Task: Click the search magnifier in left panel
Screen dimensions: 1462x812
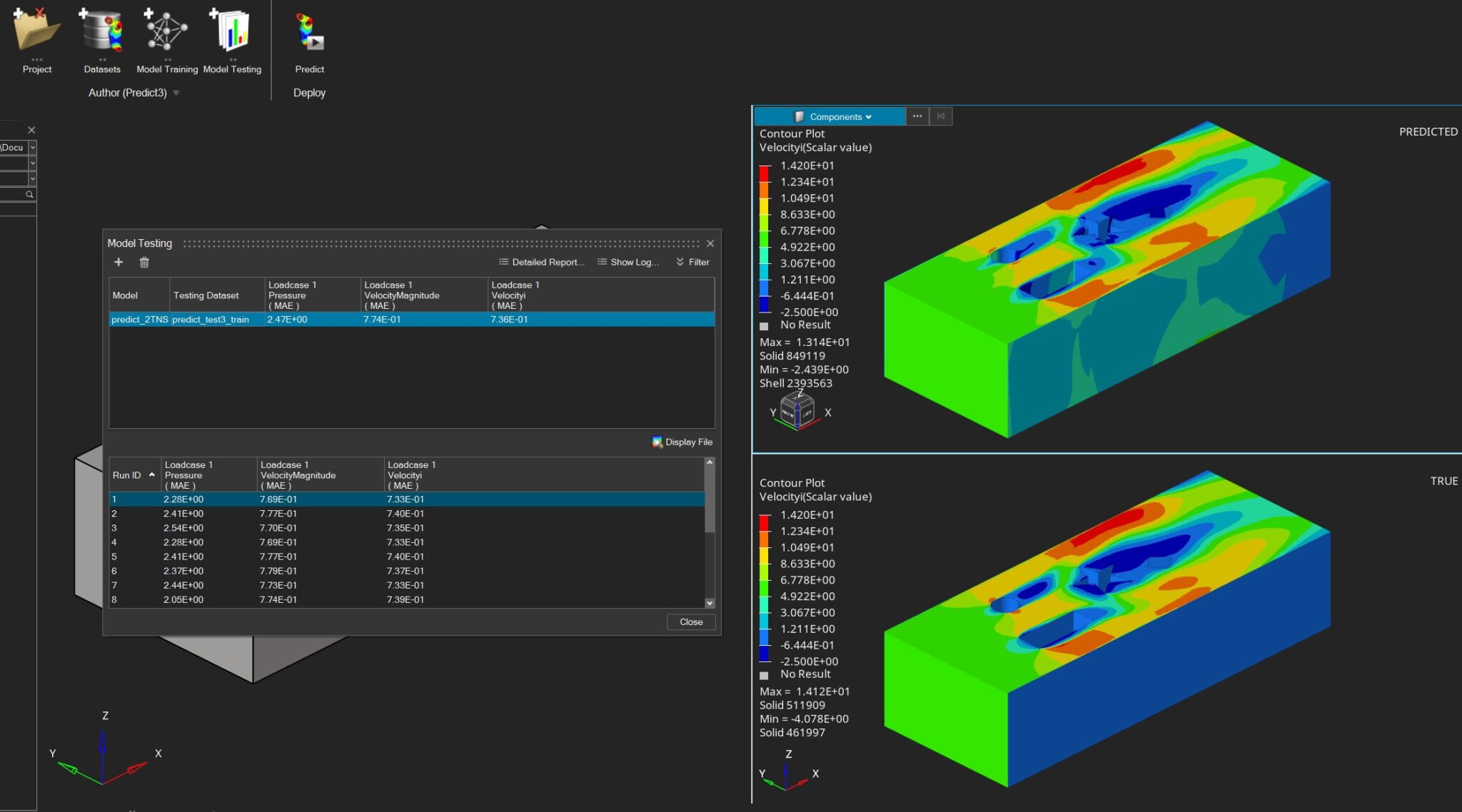Action: [29, 194]
